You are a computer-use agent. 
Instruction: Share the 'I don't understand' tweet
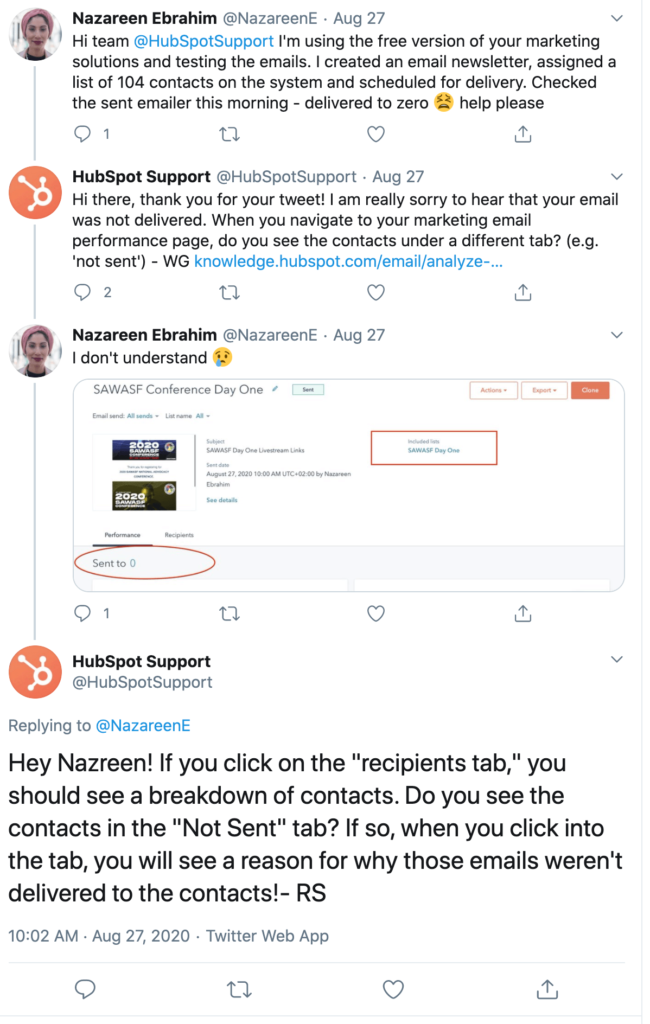point(522,612)
